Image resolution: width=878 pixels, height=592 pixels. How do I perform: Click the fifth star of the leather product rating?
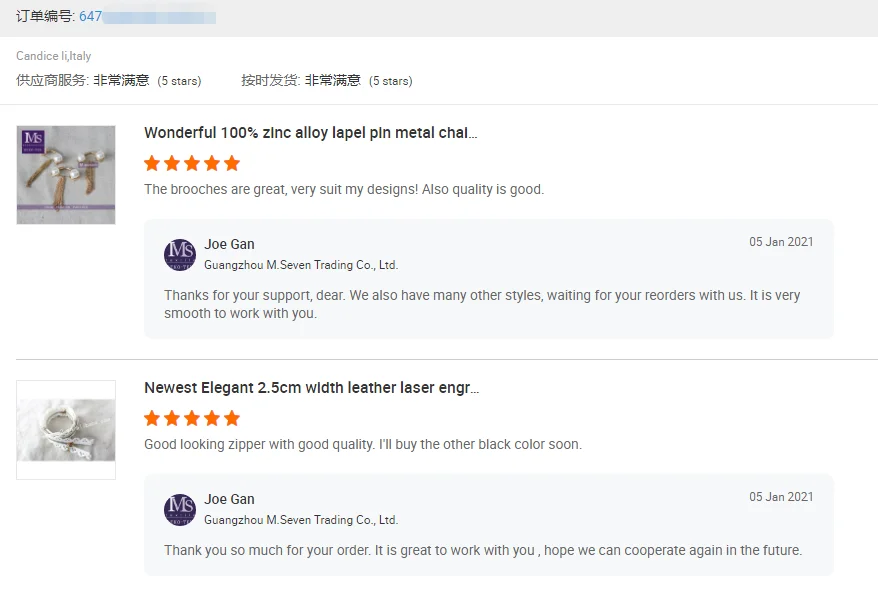(232, 418)
